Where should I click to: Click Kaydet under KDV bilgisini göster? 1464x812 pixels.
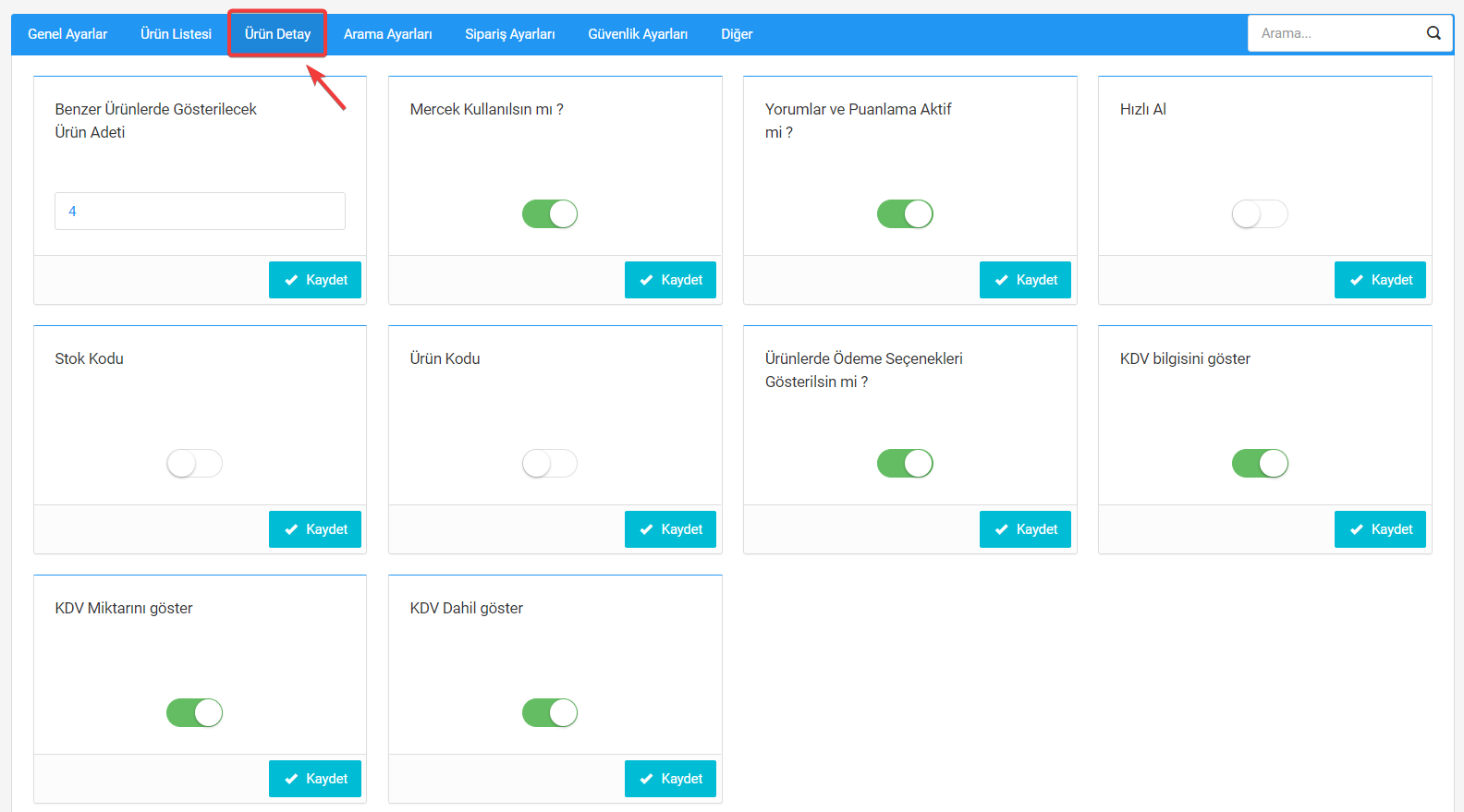click(1380, 529)
